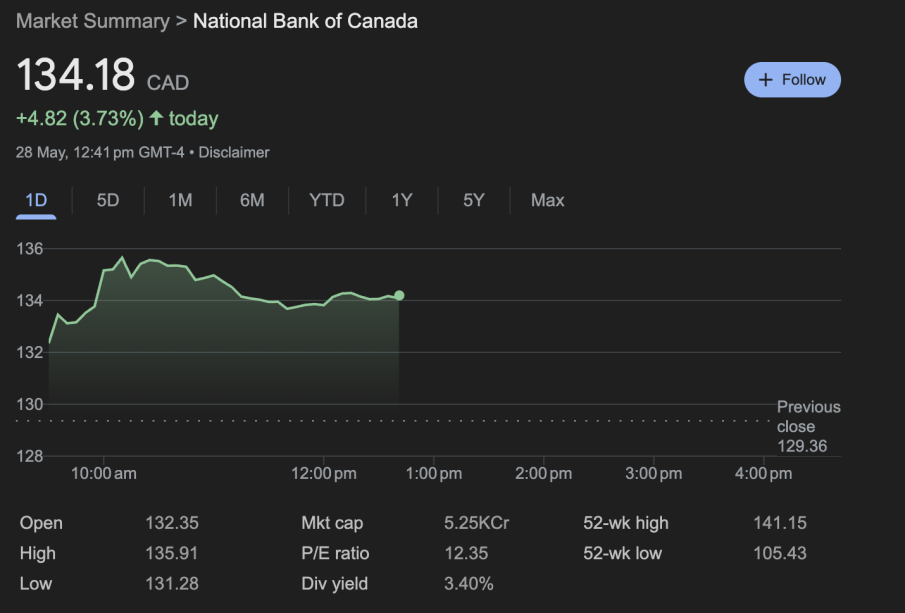Click the Follow button
The width and height of the screenshot is (905, 613).
pos(792,80)
